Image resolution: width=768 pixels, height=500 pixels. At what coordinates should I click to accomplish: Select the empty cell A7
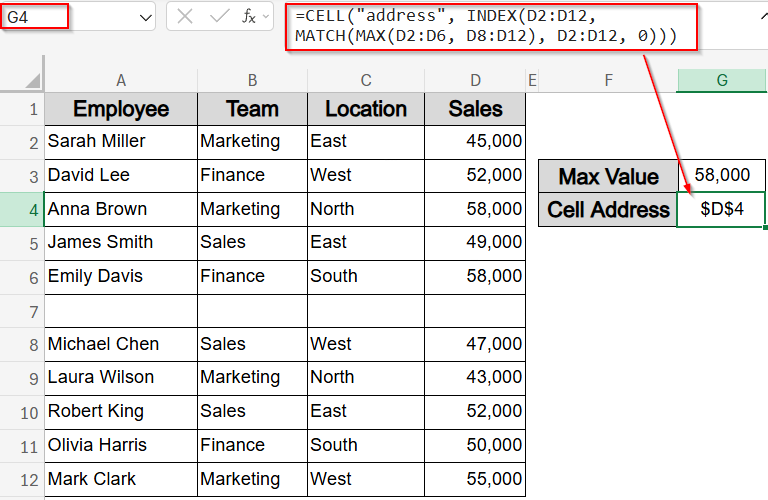tap(121, 311)
